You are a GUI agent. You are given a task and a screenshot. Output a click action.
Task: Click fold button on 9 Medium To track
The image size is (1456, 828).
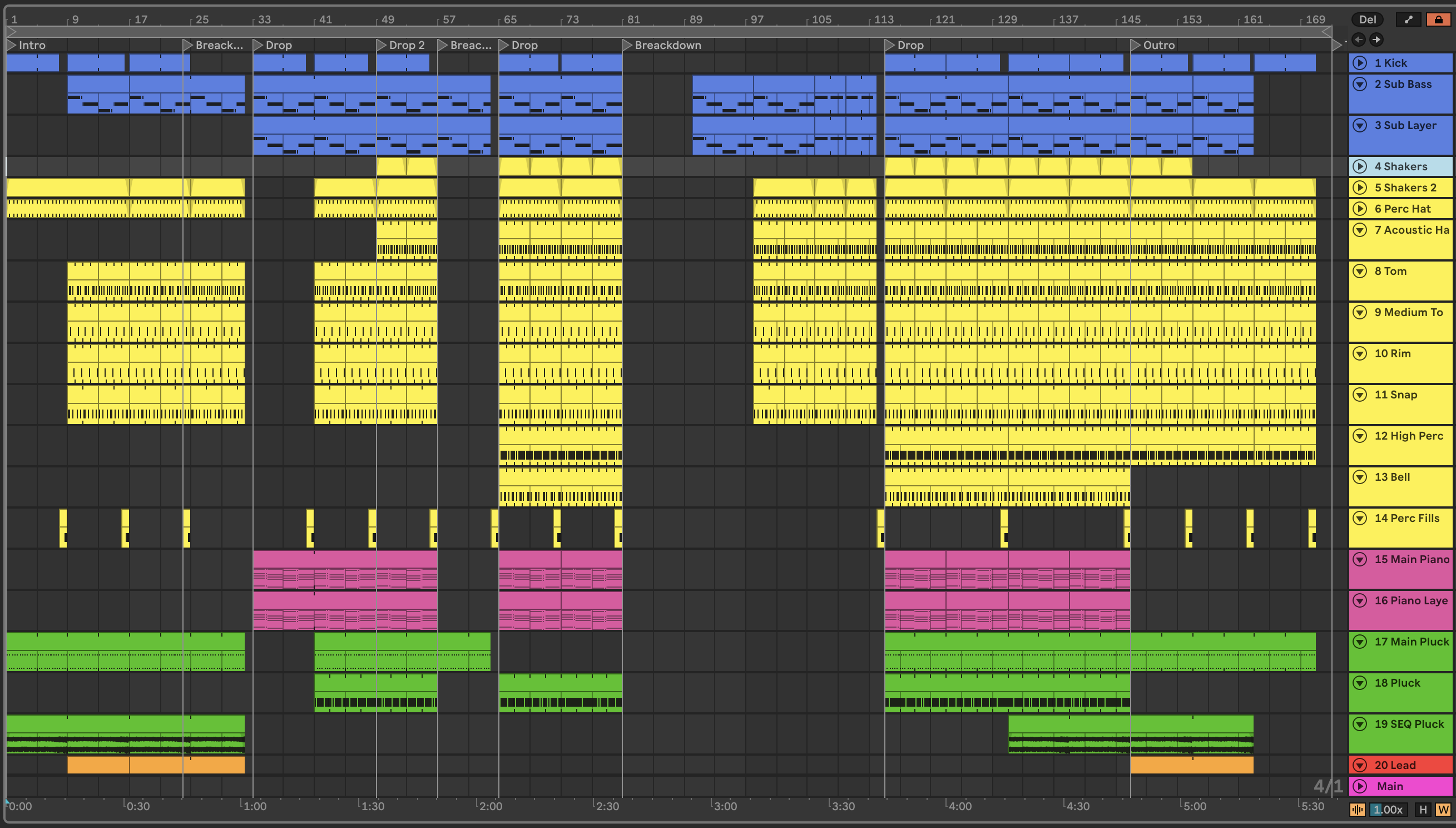click(x=1360, y=312)
